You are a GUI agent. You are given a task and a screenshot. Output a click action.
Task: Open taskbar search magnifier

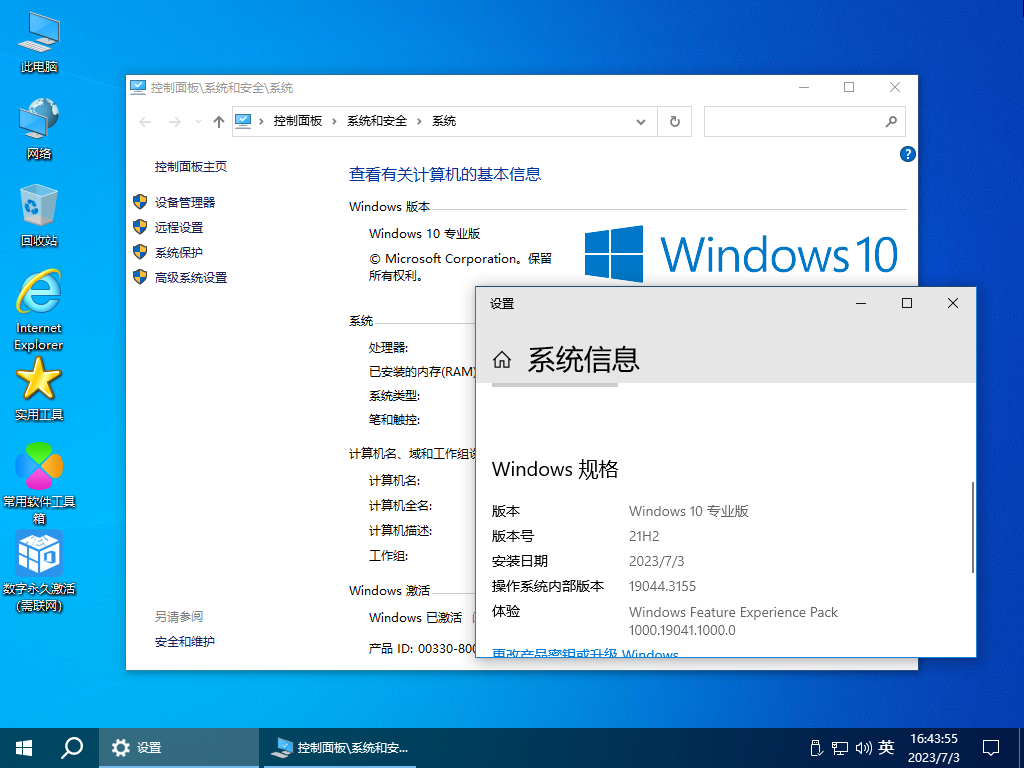(72, 748)
